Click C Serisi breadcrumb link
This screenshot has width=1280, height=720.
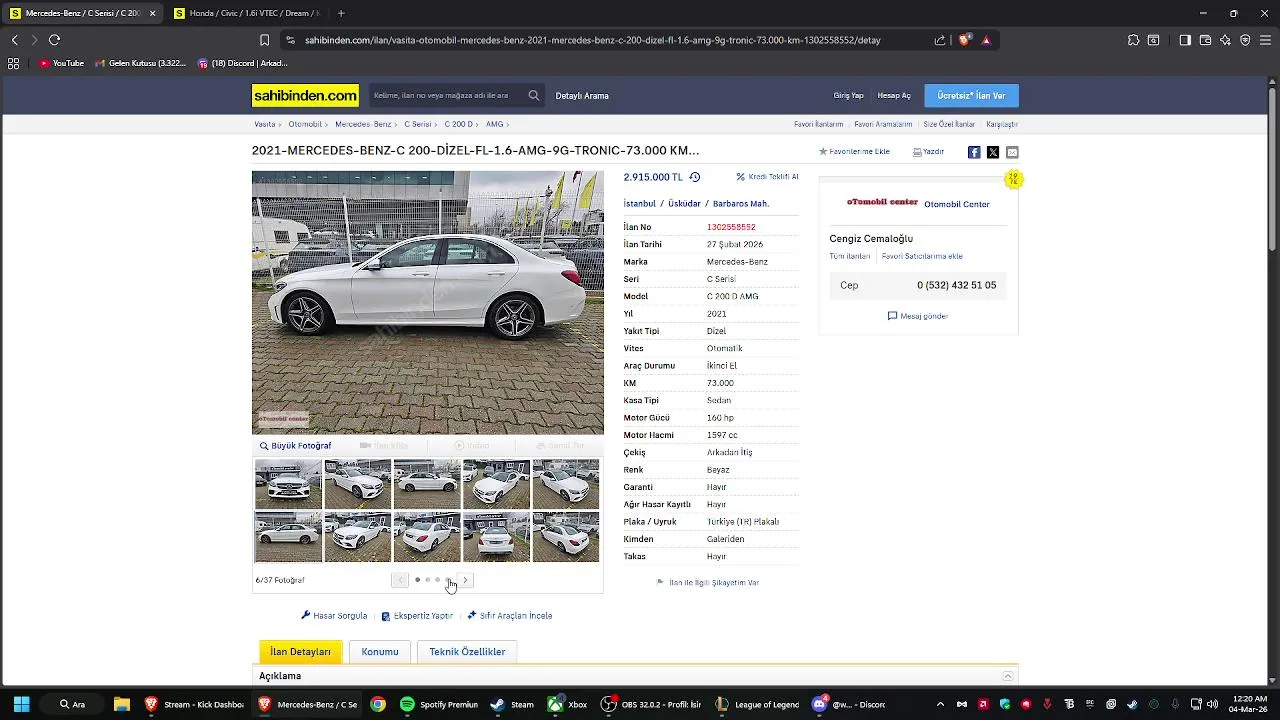point(417,124)
